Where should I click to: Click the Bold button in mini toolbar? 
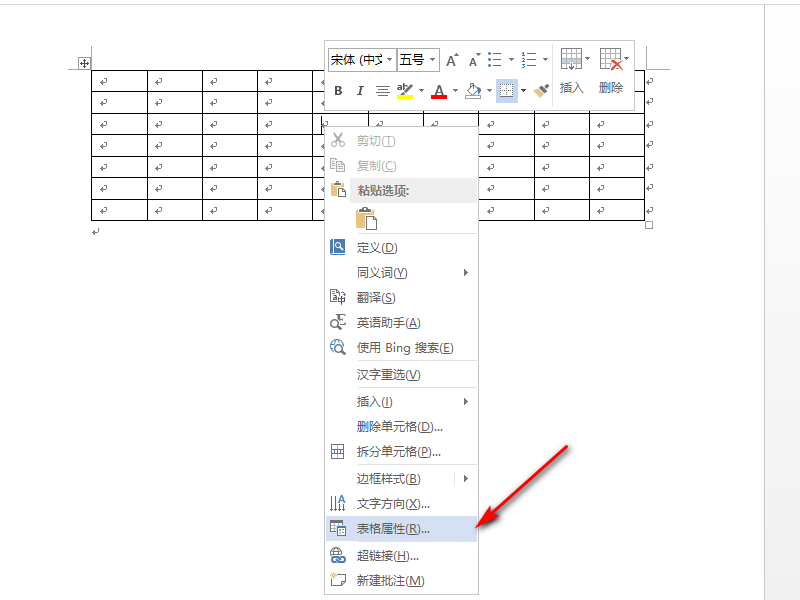[338, 91]
